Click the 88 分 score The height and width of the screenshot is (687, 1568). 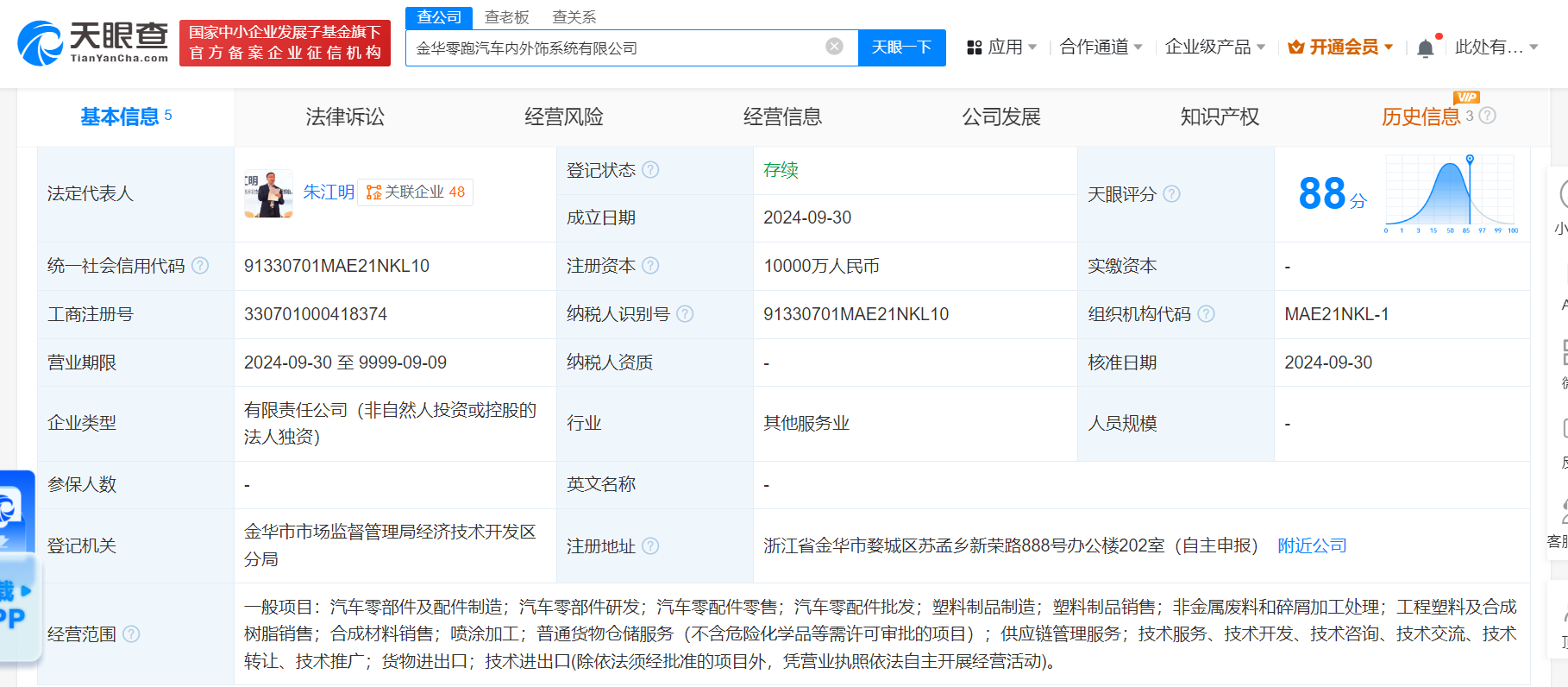[x=1333, y=194]
